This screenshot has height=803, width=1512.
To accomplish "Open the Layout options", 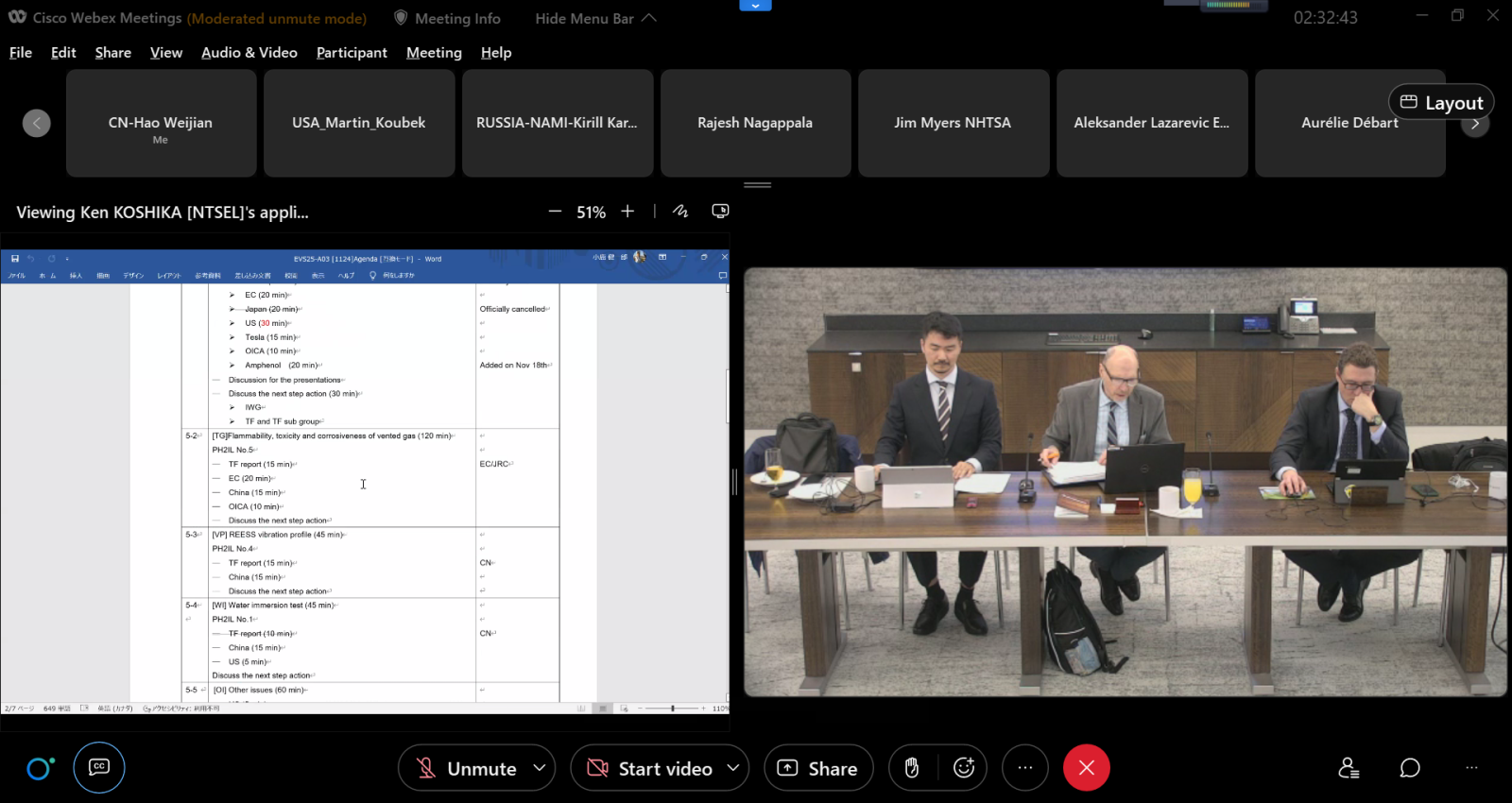I will point(1441,102).
